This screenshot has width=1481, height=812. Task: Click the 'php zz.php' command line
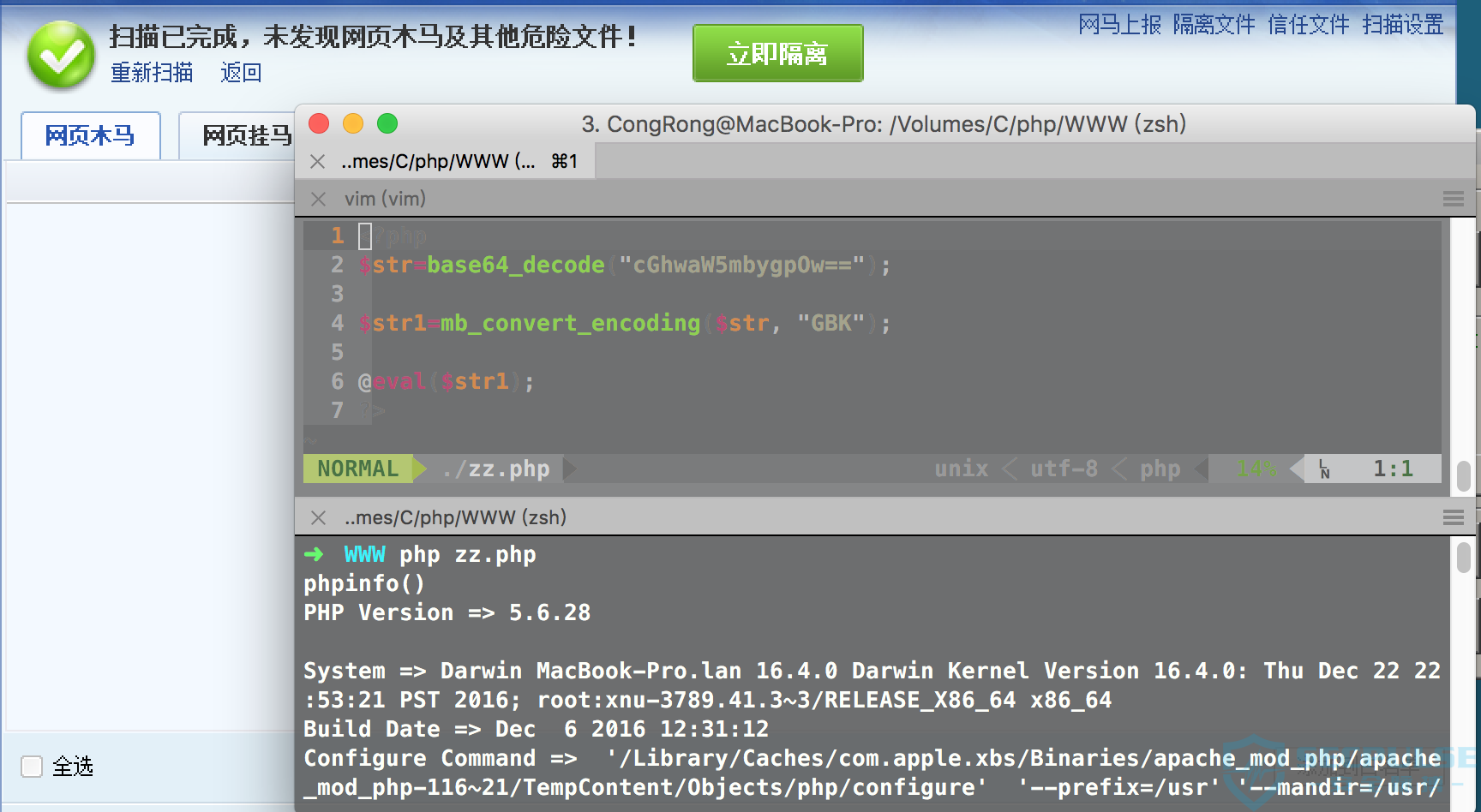[x=468, y=554]
